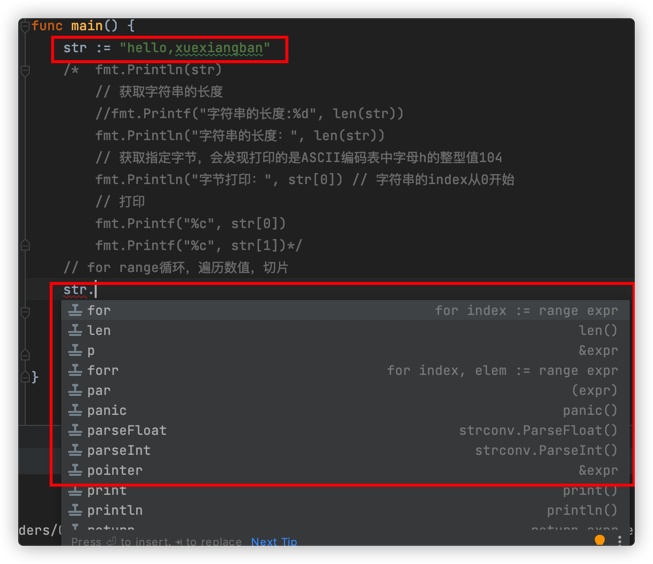Click the template icon beside 'parseFloat'
653x564 pixels.
click(x=75, y=430)
